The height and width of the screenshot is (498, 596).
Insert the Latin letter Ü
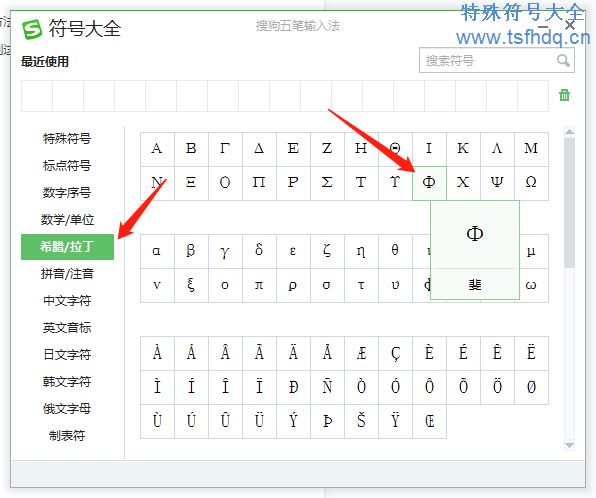tap(259, 421)
